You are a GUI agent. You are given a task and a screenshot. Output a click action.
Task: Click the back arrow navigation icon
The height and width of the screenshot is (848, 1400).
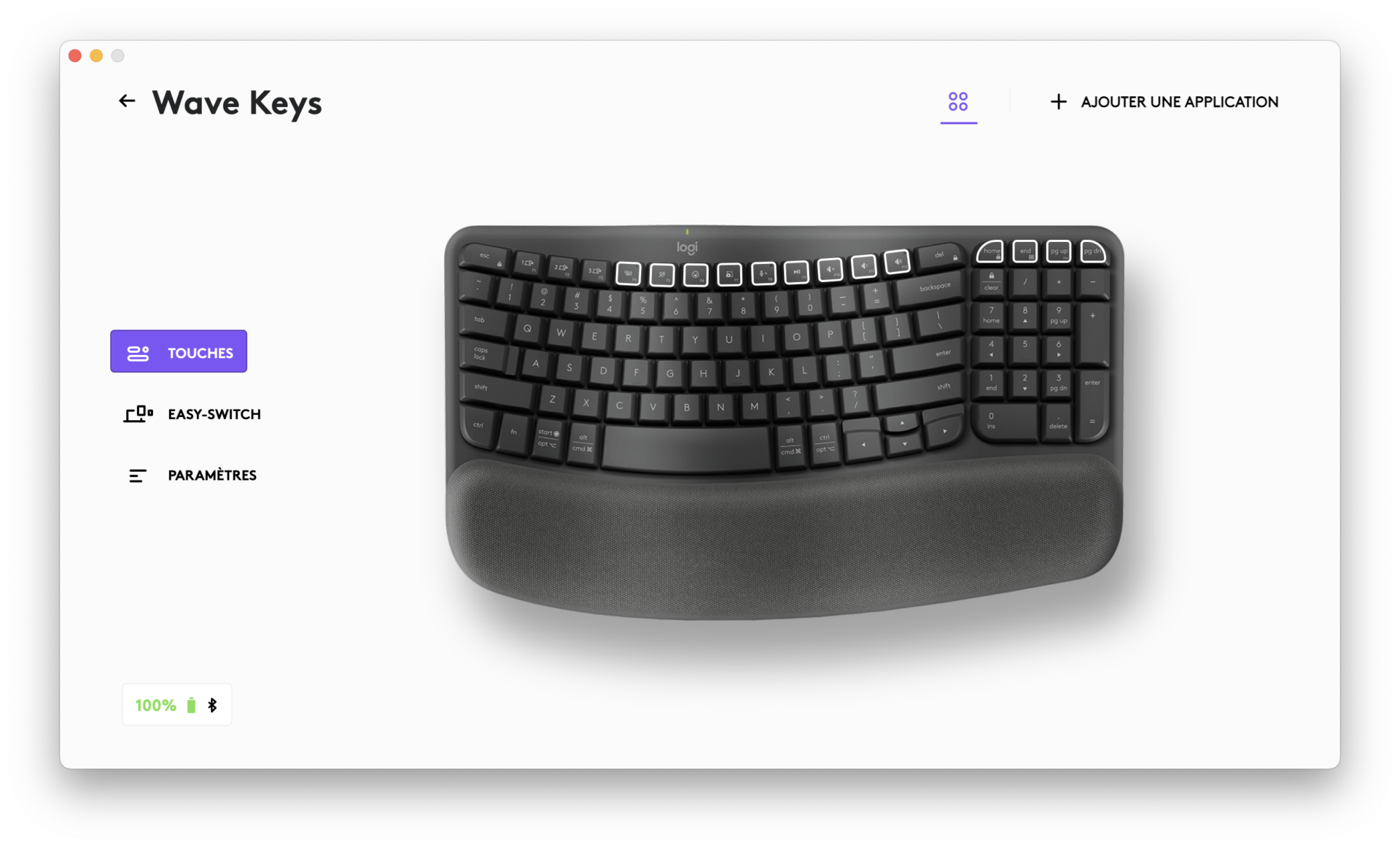tap(127, 101)
